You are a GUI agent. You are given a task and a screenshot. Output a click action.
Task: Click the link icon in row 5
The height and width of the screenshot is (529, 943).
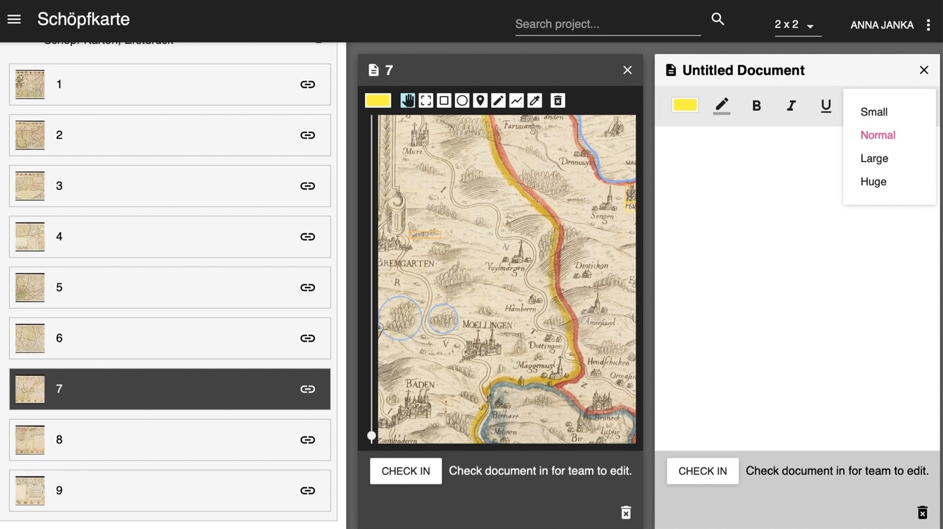coord(307,287)
